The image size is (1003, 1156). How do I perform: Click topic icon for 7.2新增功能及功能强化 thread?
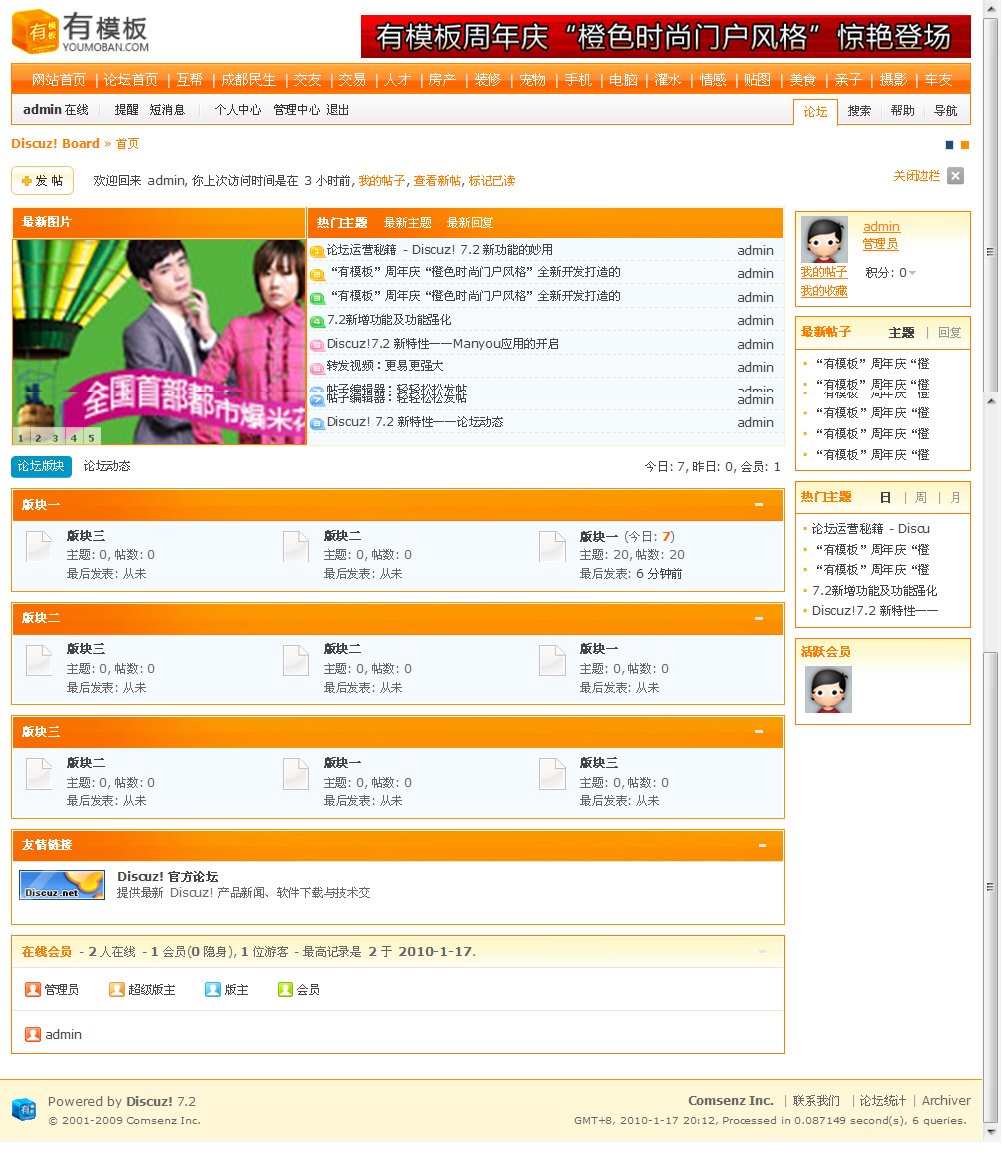[317, 321]
